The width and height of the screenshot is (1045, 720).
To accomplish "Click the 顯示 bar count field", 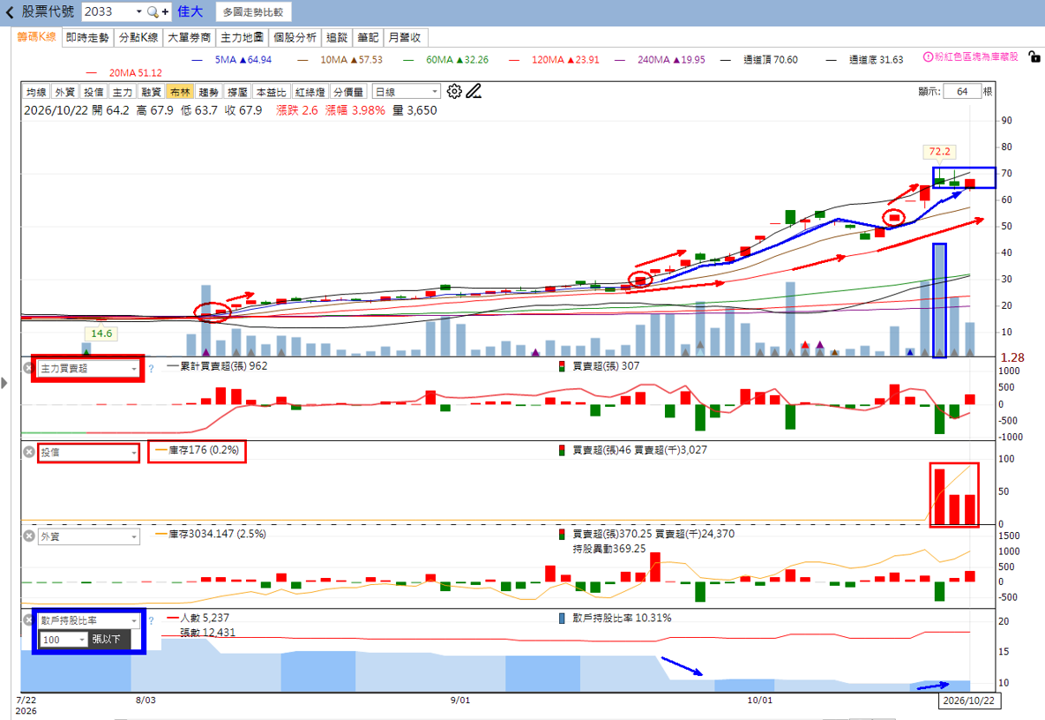I will [x=962, y=91].
